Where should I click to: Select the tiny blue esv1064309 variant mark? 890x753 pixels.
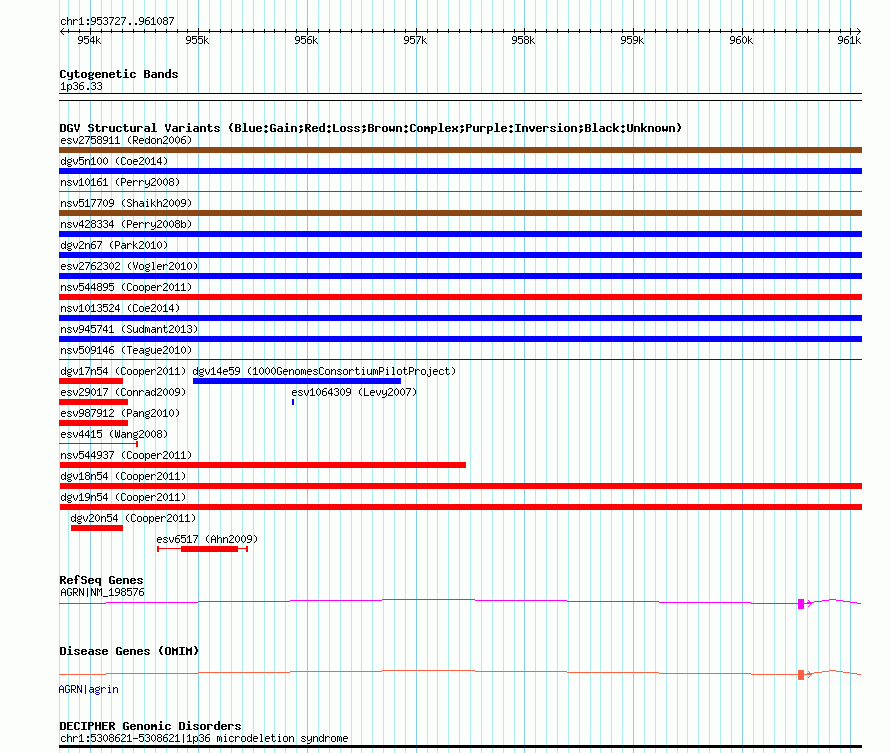coord(293,402)
